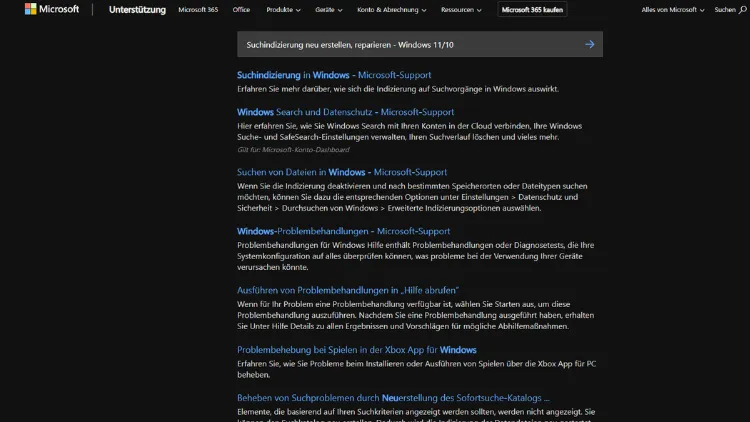Viewport: 750px width, 422px height.
Task: Open Windows-Problembehandlungen result
Action: [343, 231]
